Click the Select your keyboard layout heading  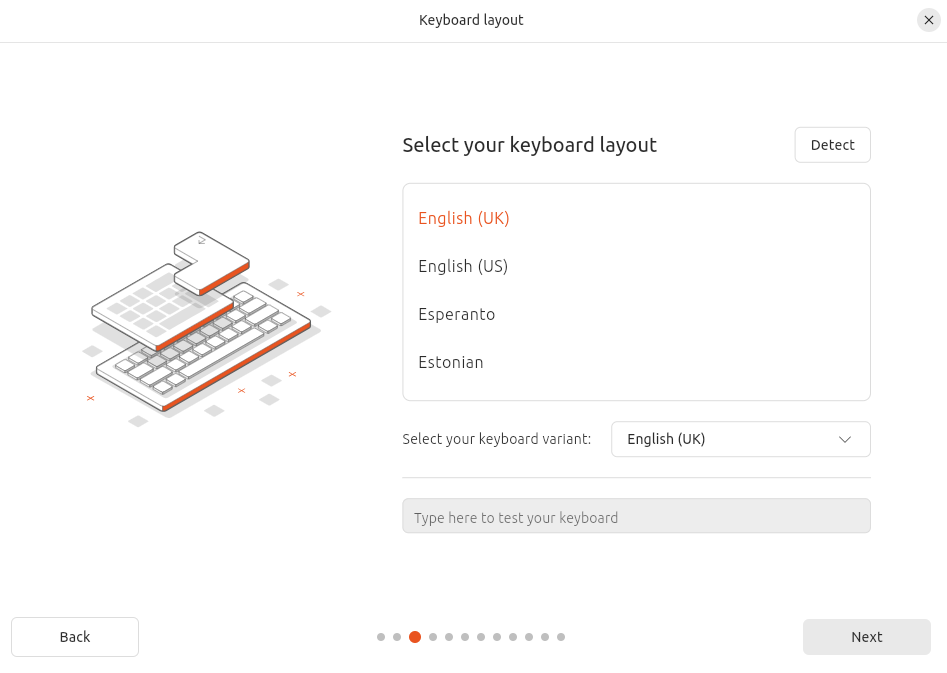(x=528, y=144)
